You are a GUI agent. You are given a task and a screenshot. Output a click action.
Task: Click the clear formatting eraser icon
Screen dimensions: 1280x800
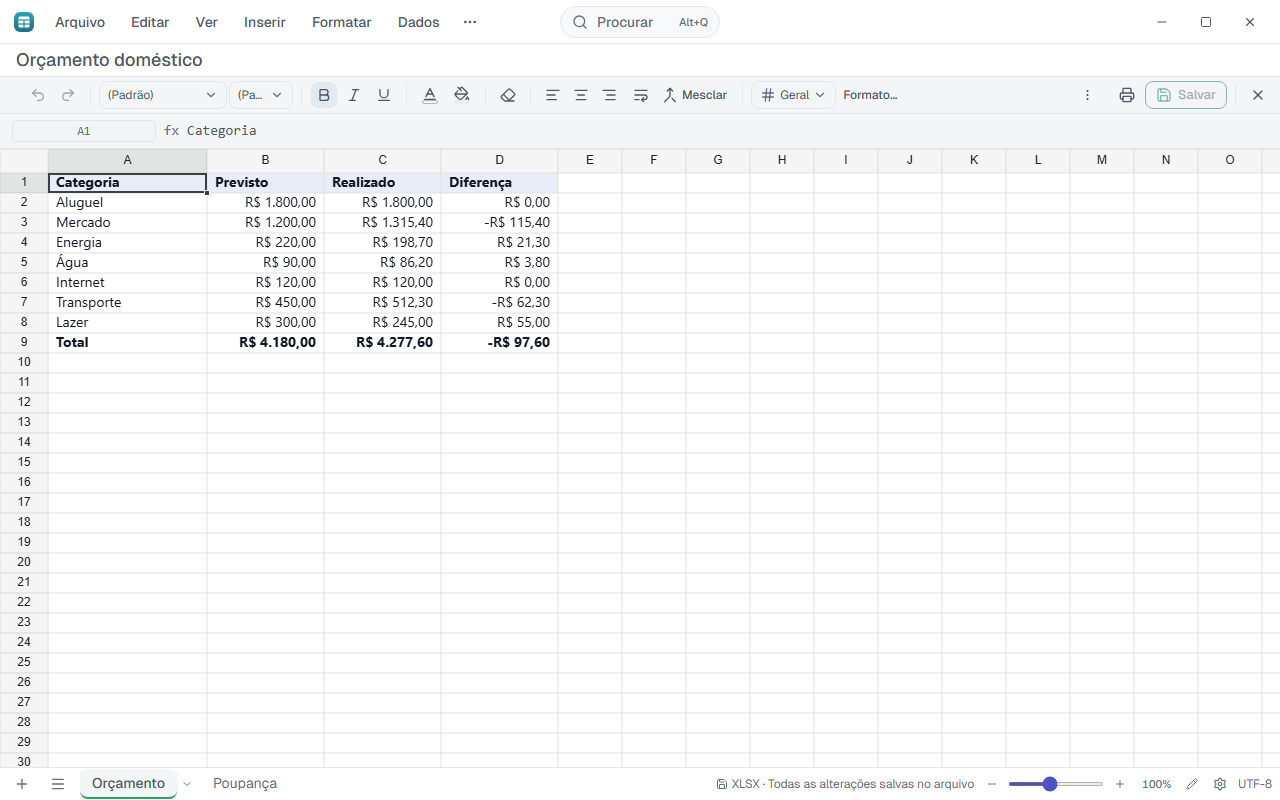(508, 95)
